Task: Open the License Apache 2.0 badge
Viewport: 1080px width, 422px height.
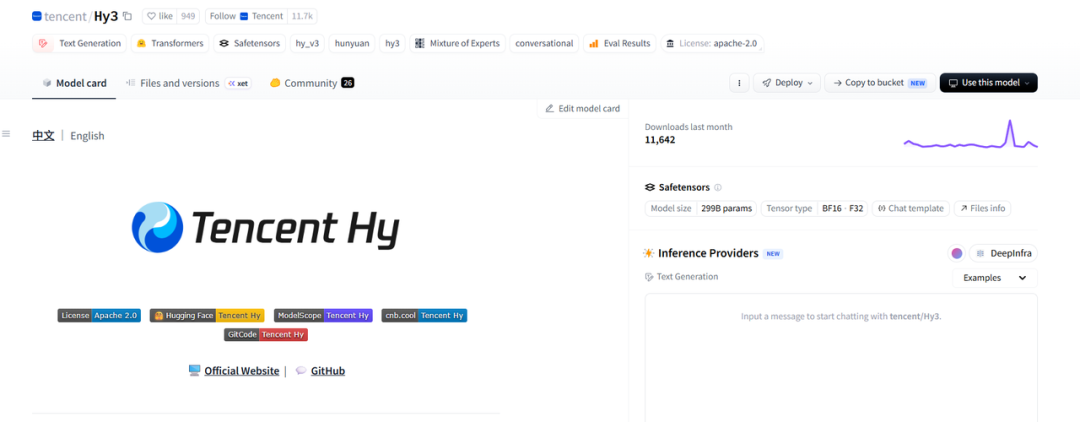Action: coord(99,315)
